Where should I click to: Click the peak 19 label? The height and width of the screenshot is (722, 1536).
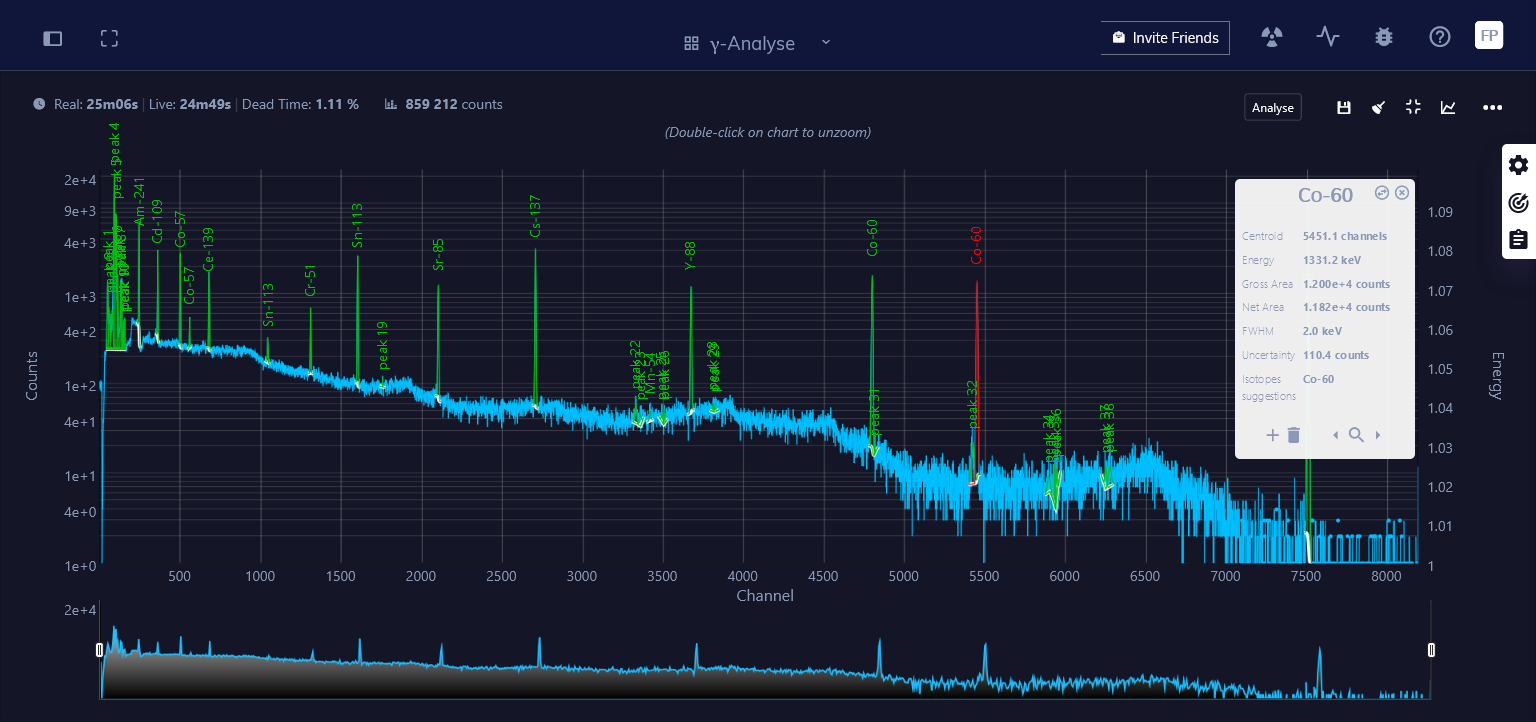[382, 345]
